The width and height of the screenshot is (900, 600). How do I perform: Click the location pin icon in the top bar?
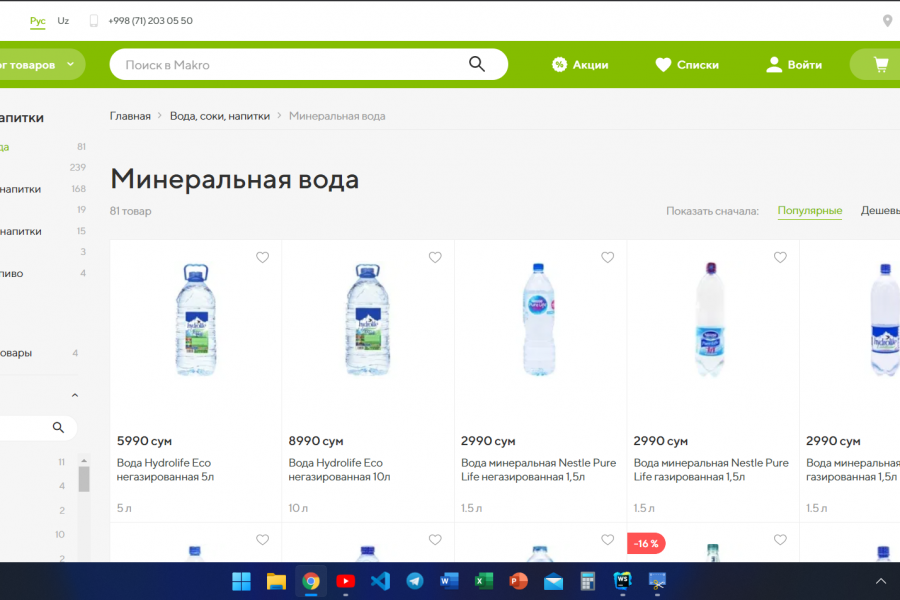point(887,21)
